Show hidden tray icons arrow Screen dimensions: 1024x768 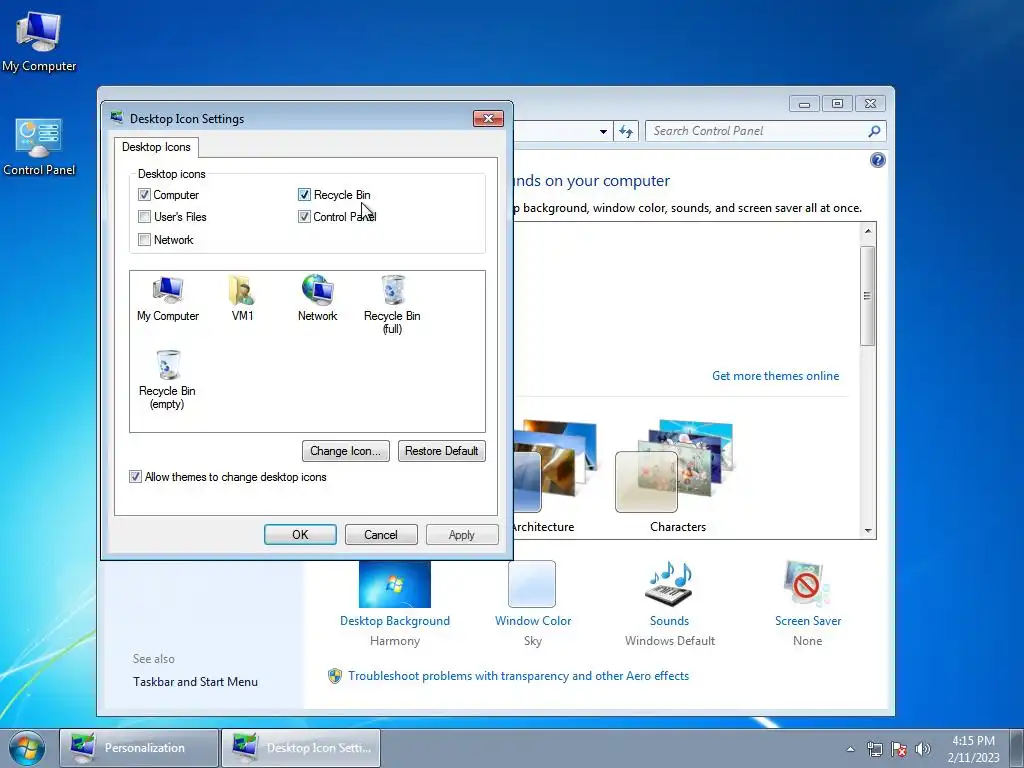click(850, 749)
